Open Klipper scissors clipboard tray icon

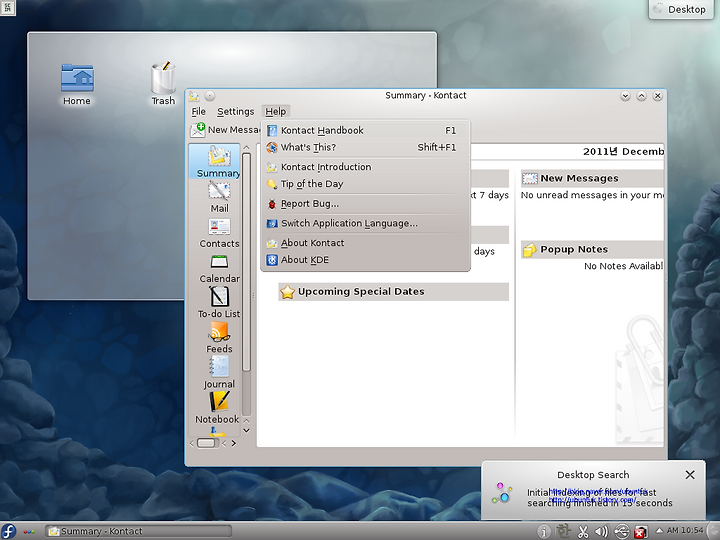pyautogui.click(x=583, y=532)
